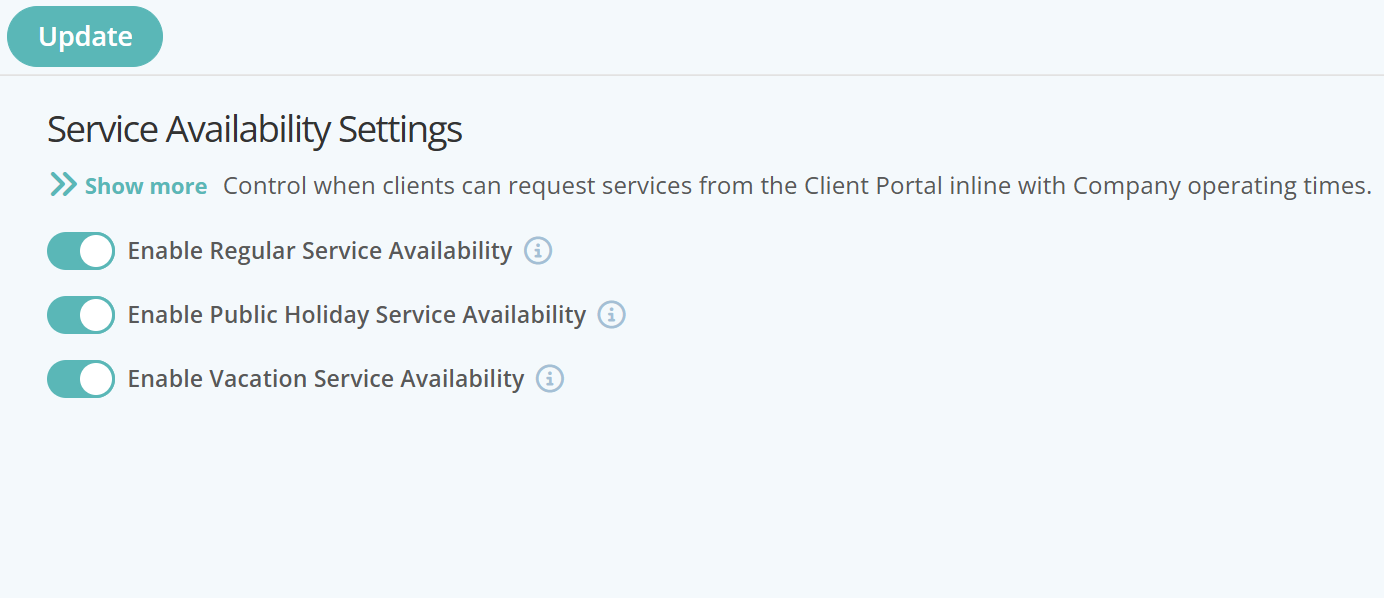
Task: Select the Service Availability Settings heading
Action: click(x=254, y=129)
